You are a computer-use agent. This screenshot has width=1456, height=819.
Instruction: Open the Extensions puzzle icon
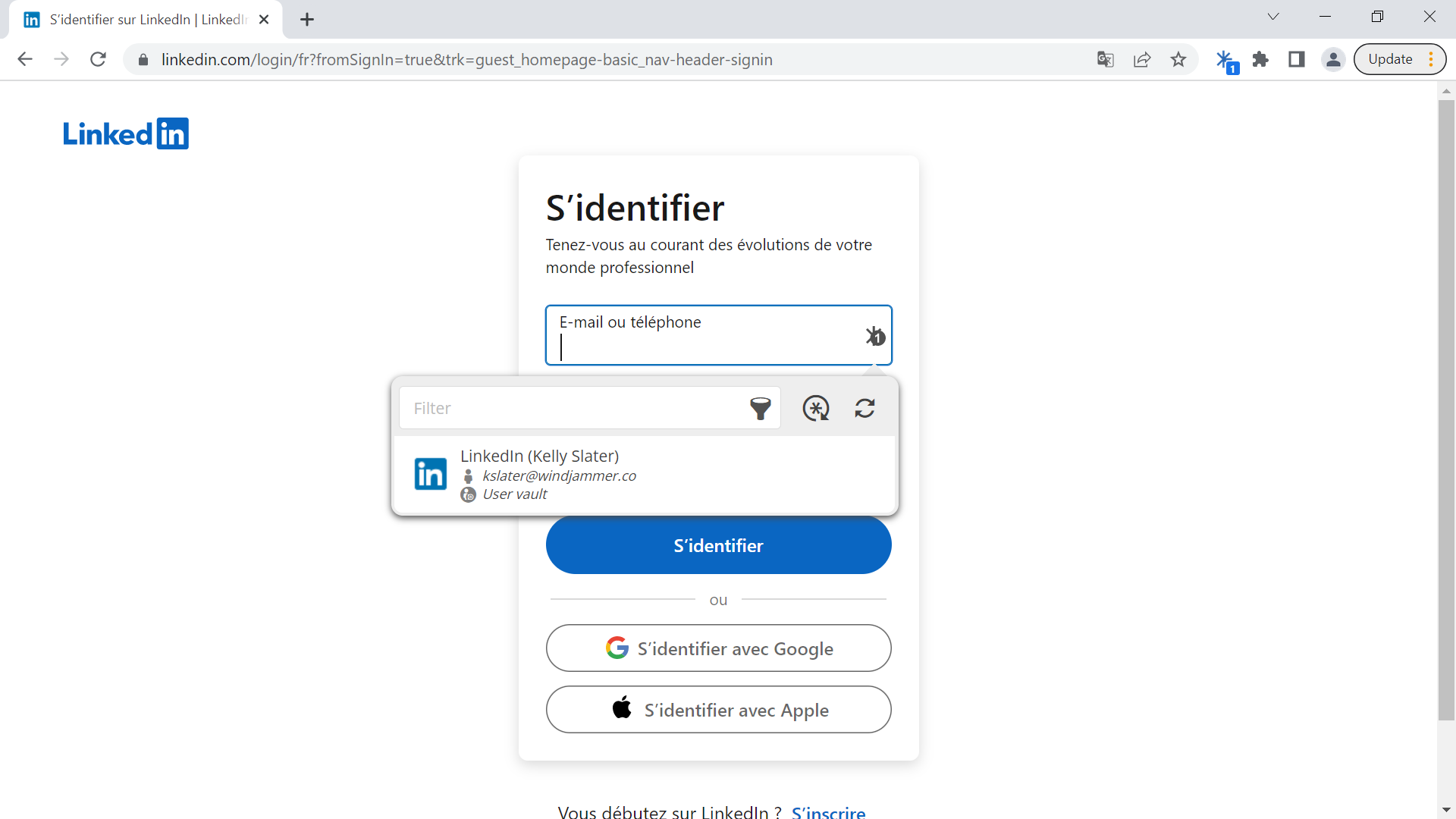pyautogui.click(x=1260, y=59)
